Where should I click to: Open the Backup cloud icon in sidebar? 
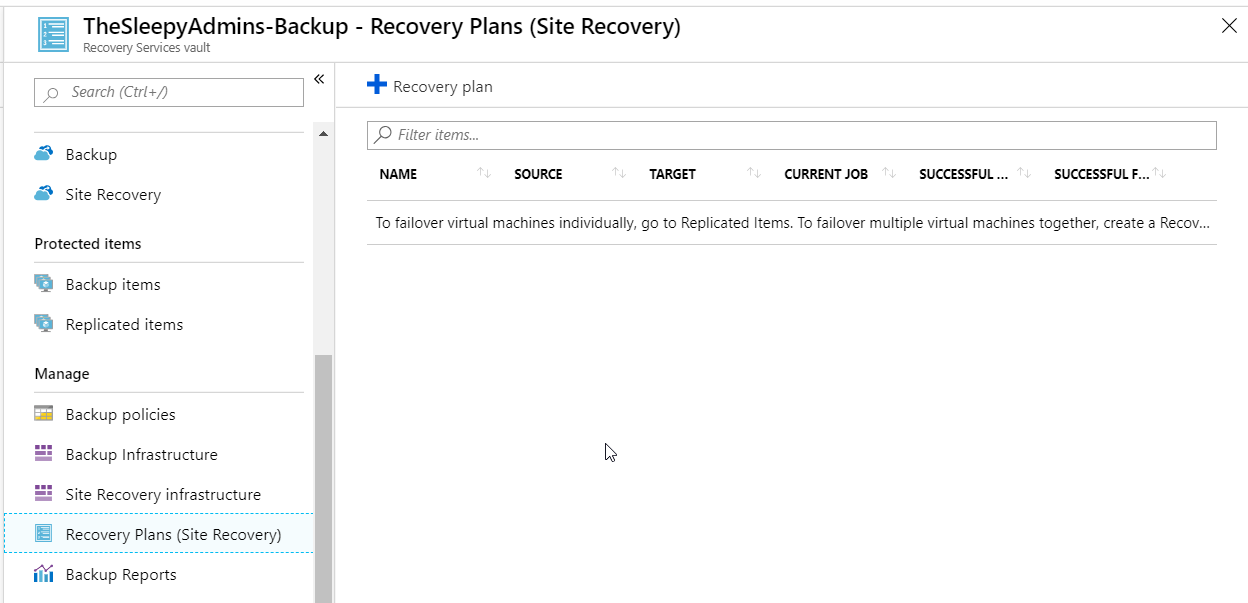click(44, 154)
